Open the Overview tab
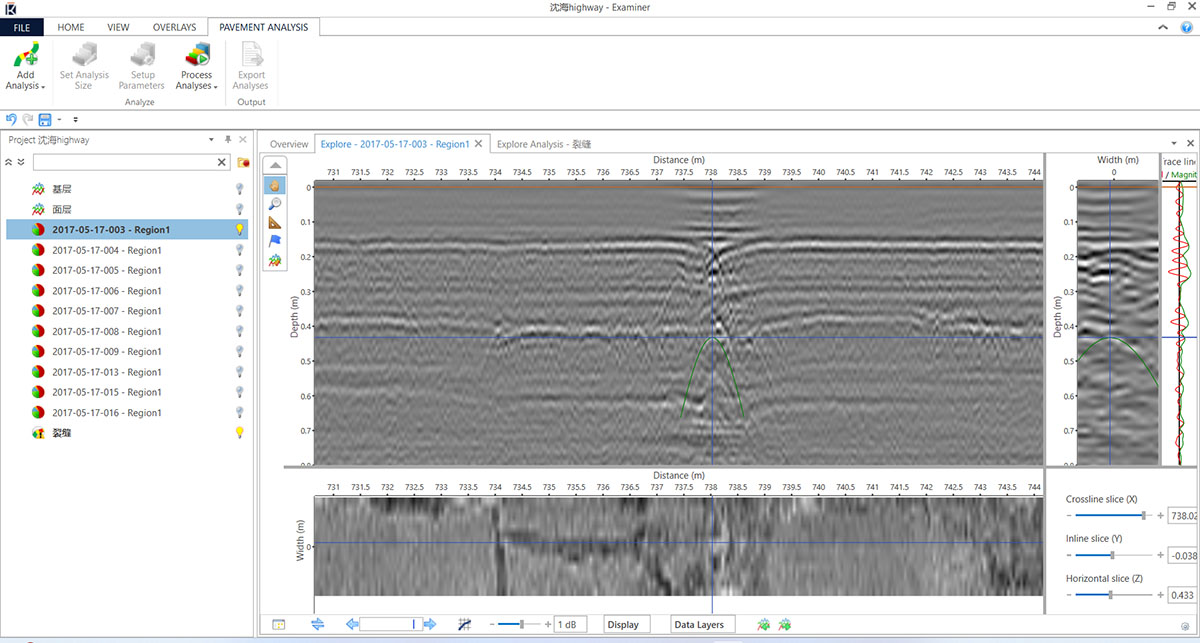This screenshot has height=643, width=1200. [288, 144]
